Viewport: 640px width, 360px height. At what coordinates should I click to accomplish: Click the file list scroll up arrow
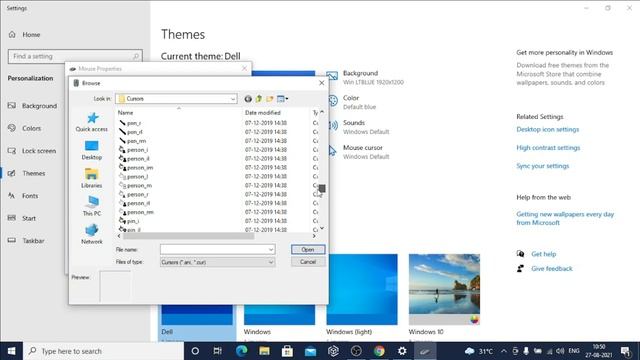coord(322,112)
